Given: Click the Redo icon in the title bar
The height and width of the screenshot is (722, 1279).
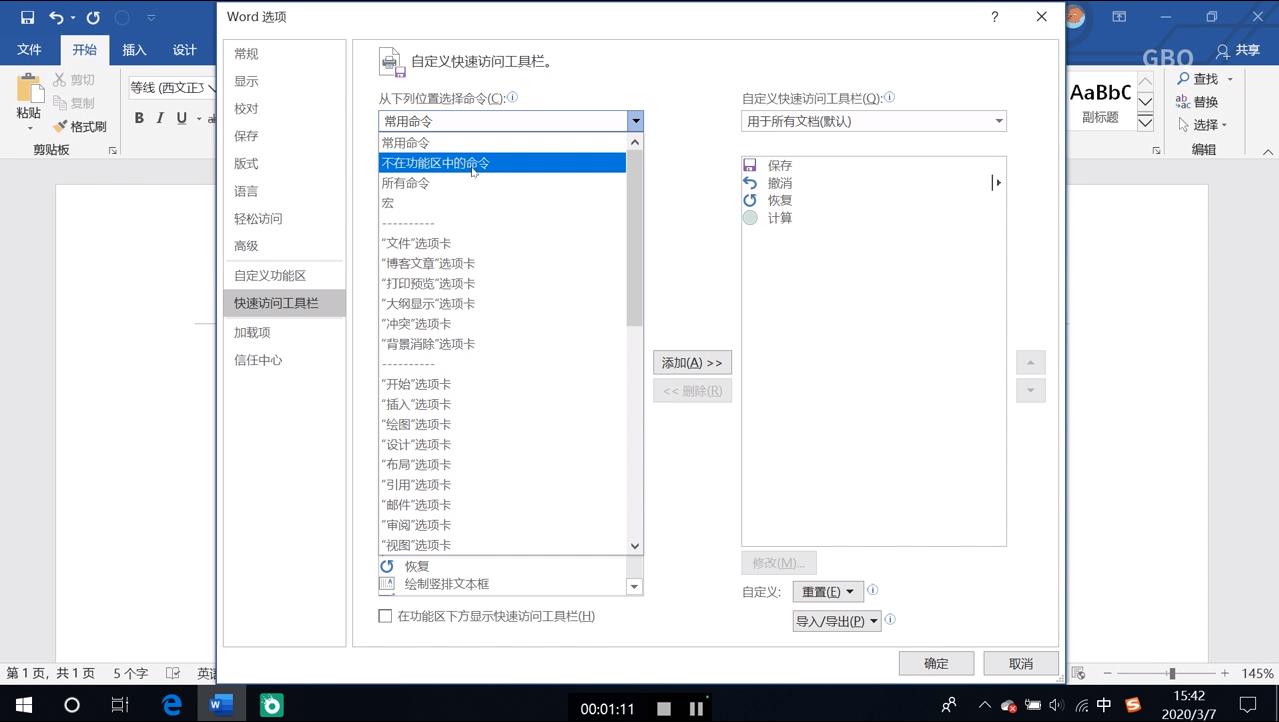Looking at the screenshot, I should pyautogui.click(x=93, y=17).
